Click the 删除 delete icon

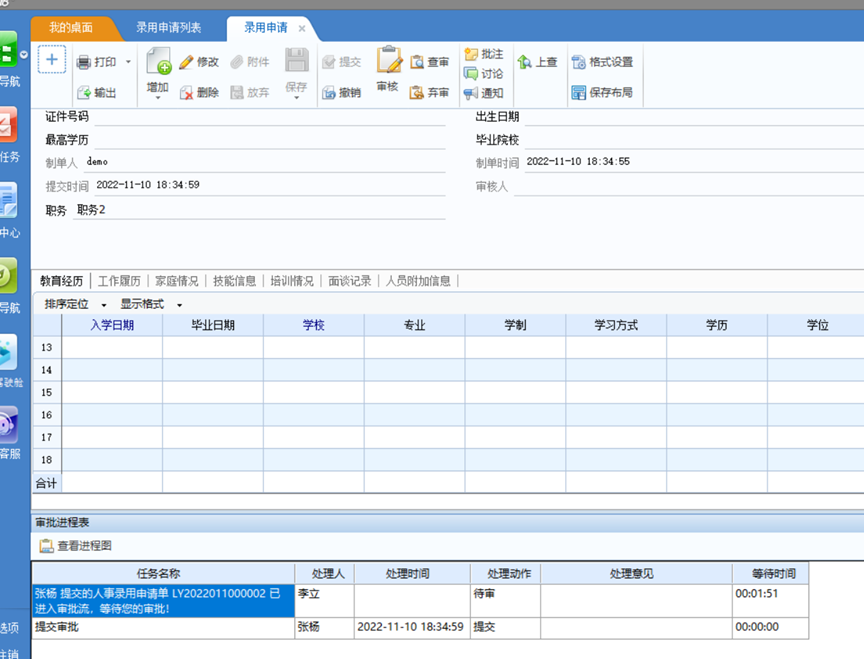point(187,93)
